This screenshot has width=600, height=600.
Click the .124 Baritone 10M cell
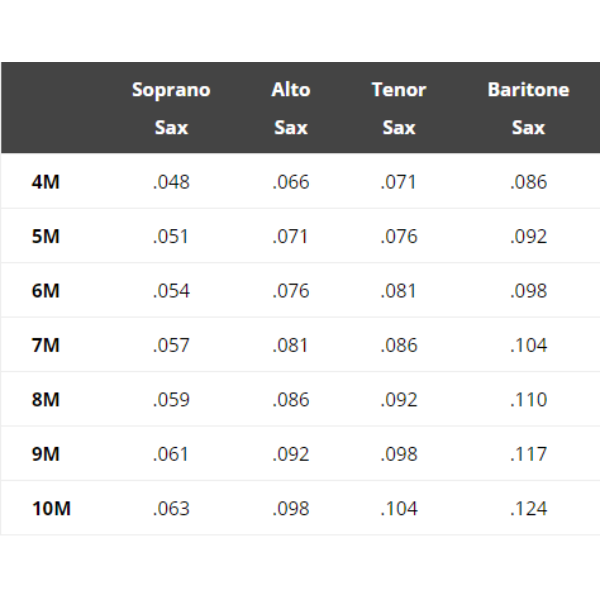[528, 508]
